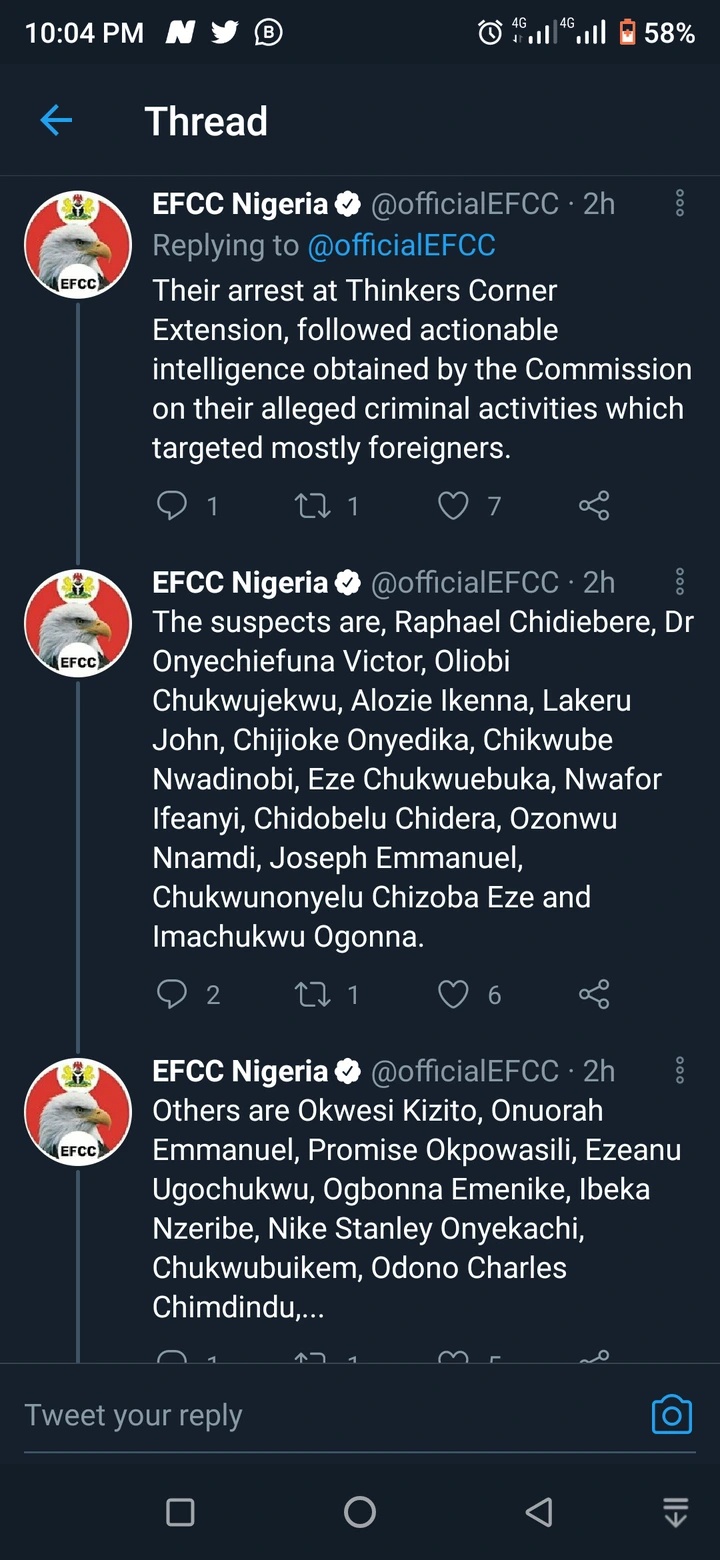Screen dimensions: 720x1560
Task: Share the Thinkers Corner arrest tweet
Action: click(594, 506)
